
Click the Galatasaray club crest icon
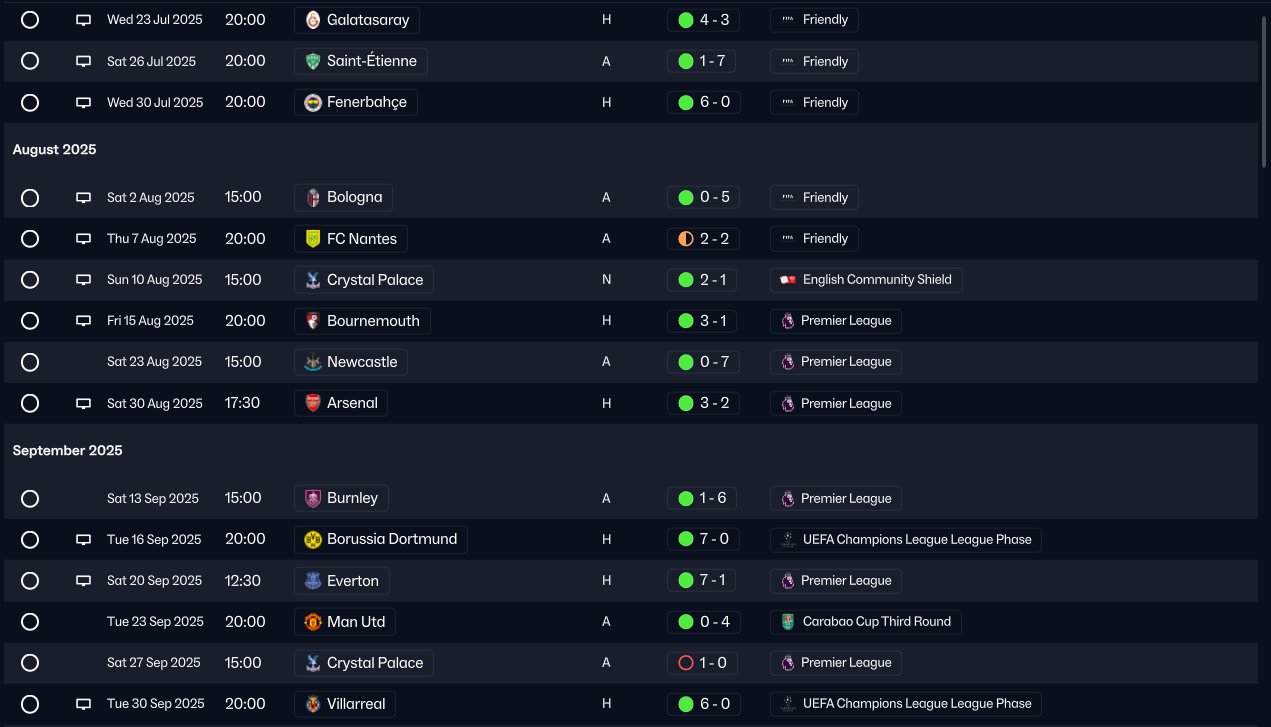pos(313,20)
